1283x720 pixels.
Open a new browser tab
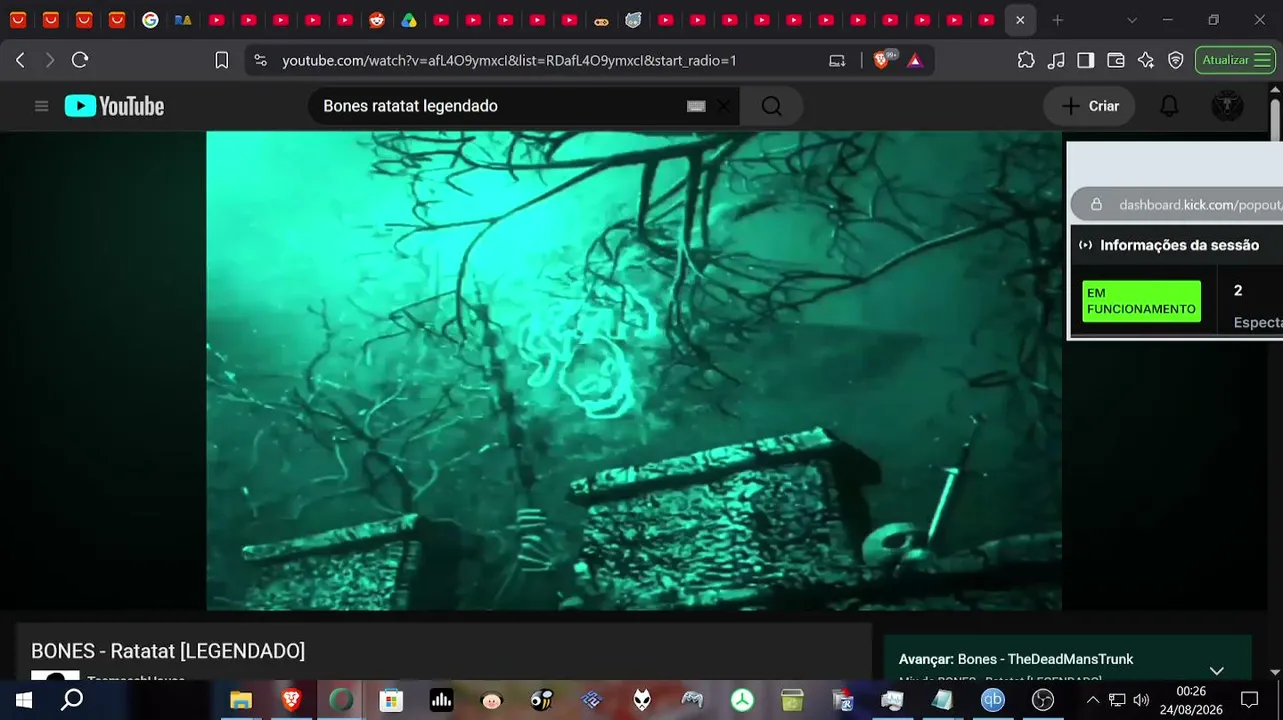point(1058,20)
